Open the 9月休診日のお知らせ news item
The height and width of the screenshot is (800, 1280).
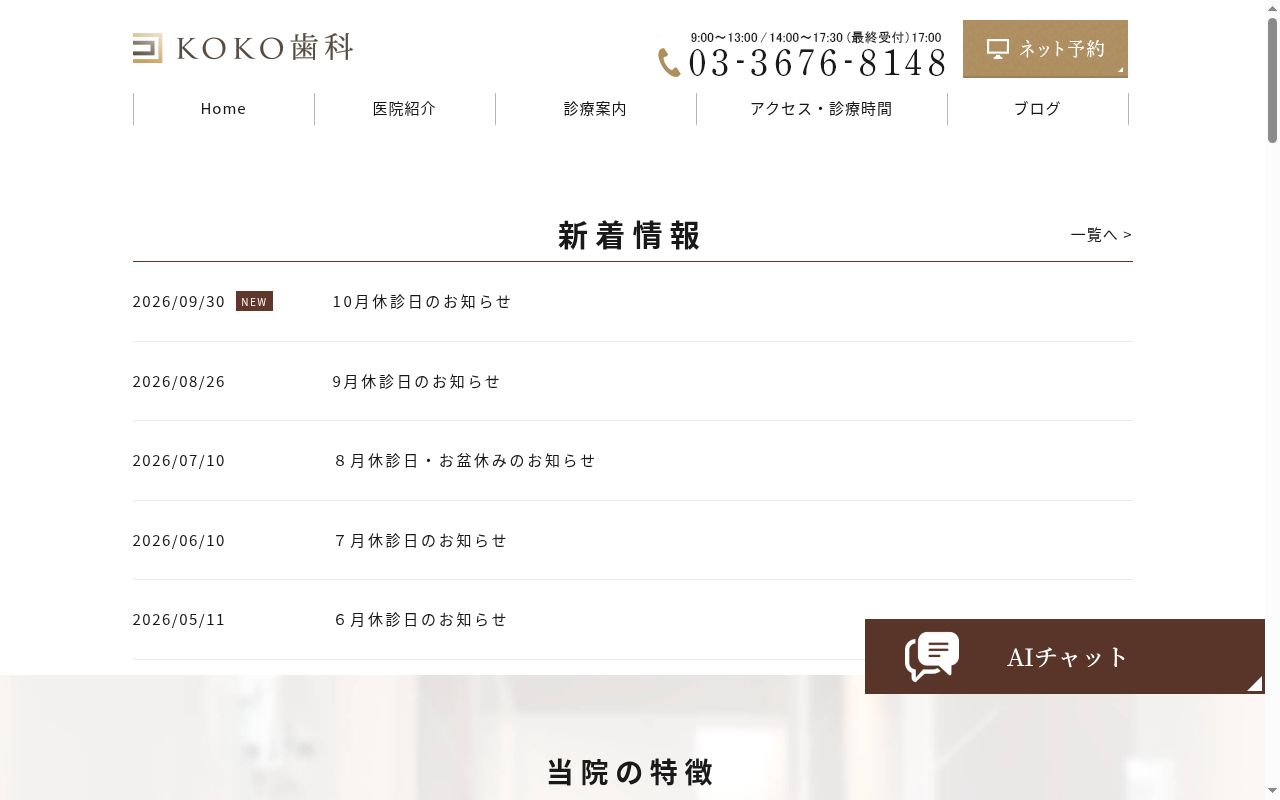[416, 381]
